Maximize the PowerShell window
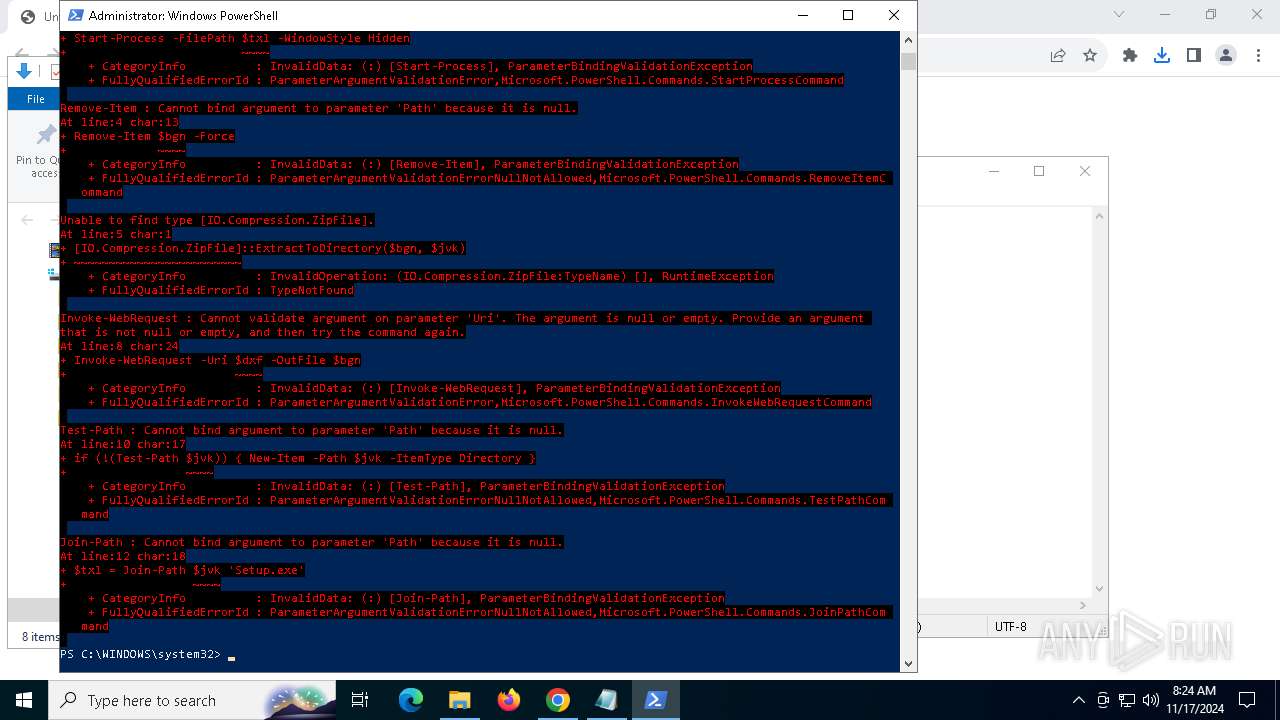1280x720 pixels. pos(848,15)
